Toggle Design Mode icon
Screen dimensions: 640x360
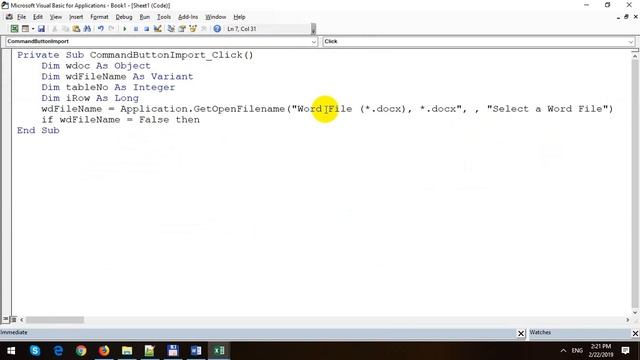tap(158, 29)
